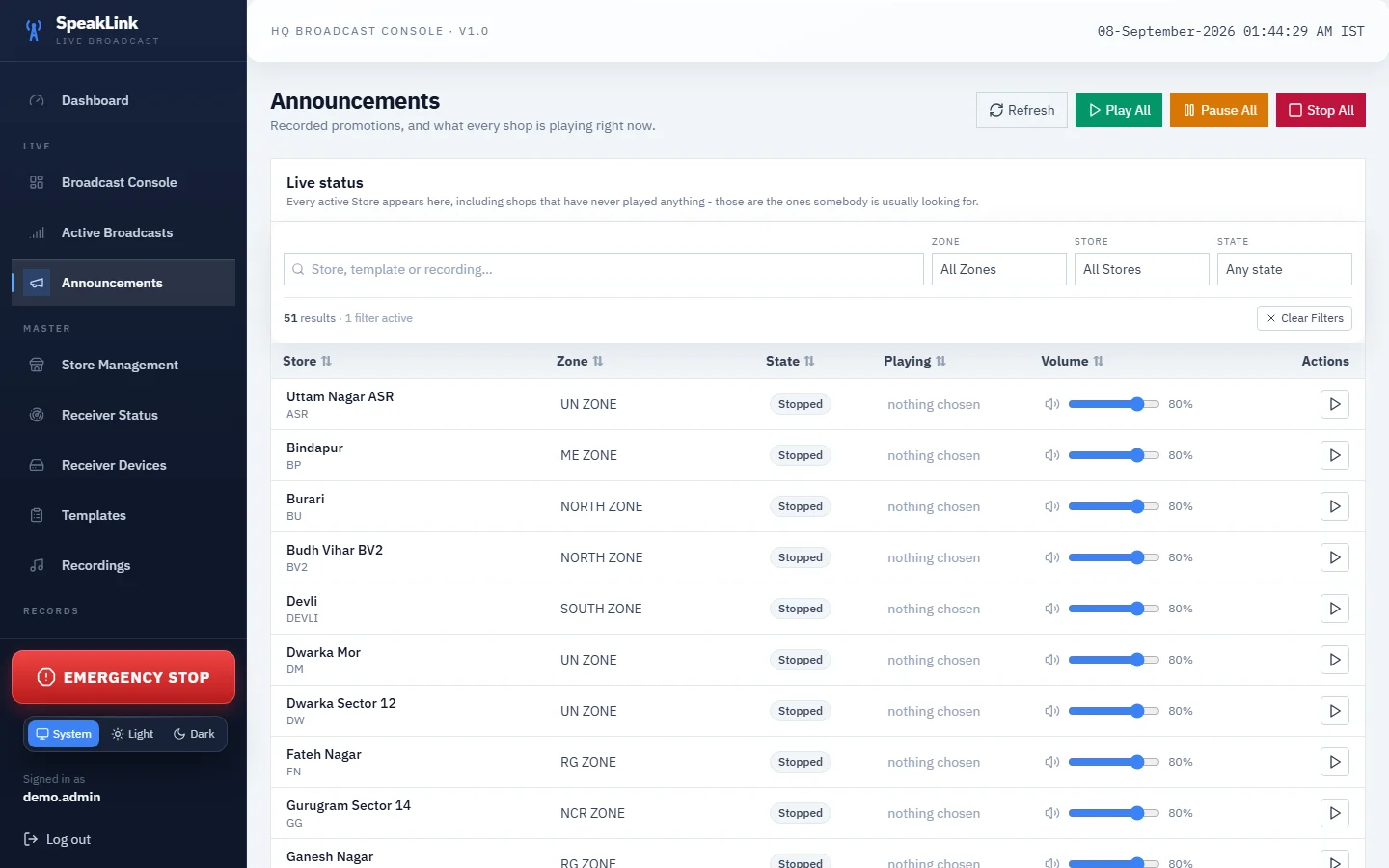Play announcement for Uttam Nagar ASR store
This screenshot has height=868, width=1389.
1335,404
